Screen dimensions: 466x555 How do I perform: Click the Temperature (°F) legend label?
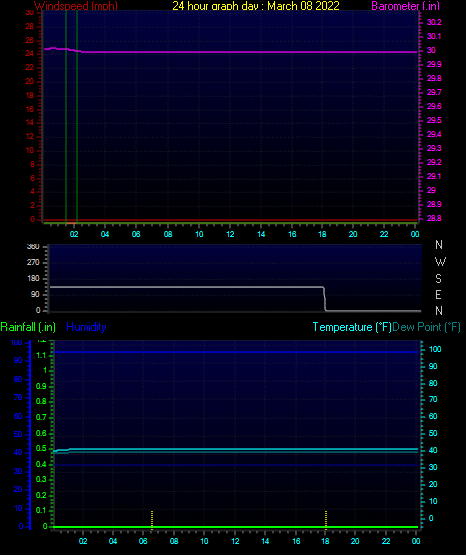point(352,327)
